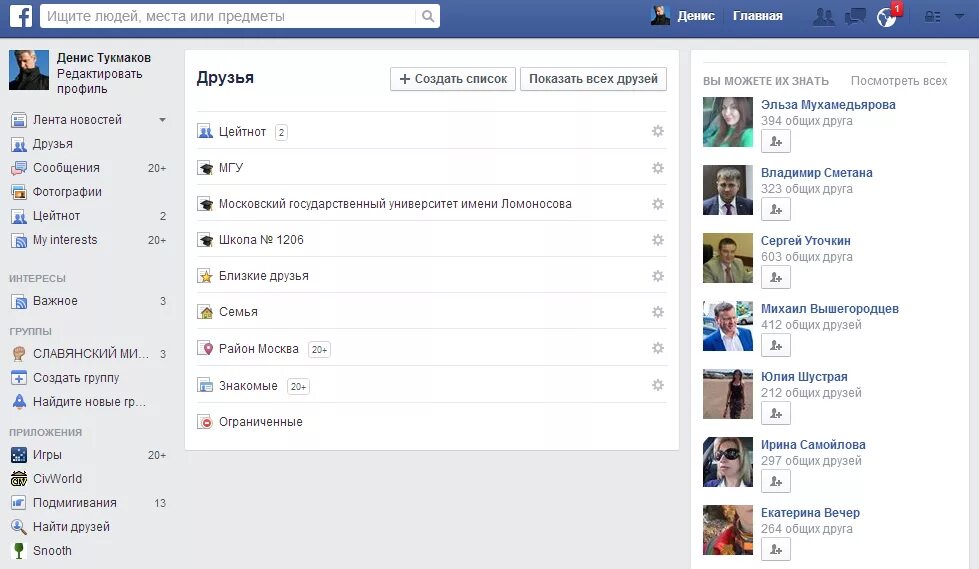Open the Семья list
Image resolution: width=979 pixels, height=569 pixels.
238,312
